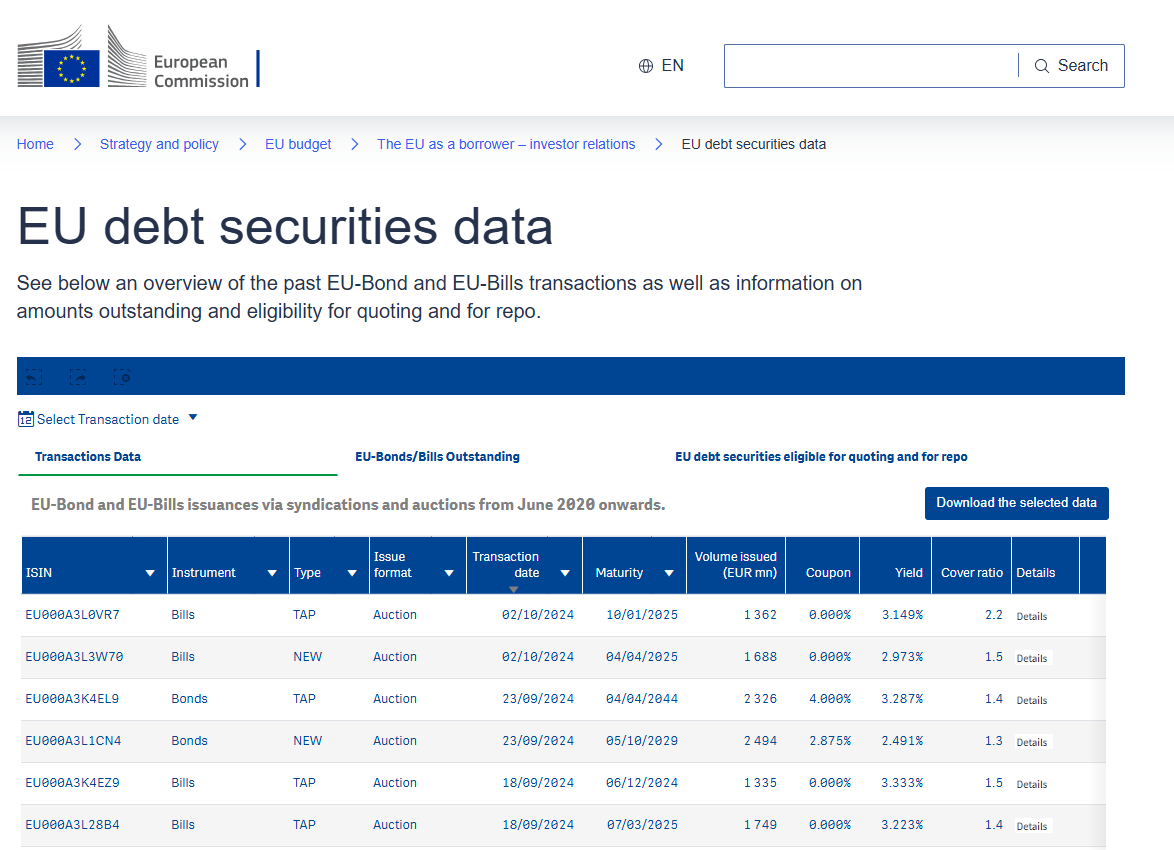Open the Type column filter arrow

pyautogui.click(x=352, y=573)
